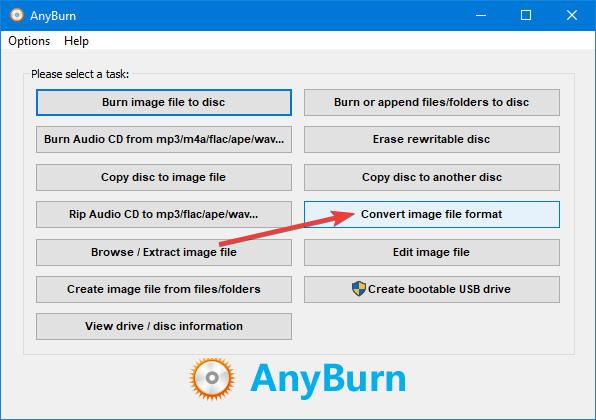This screenshot has height=420, width=596.
Task: Click Erase rewritable disc button
Action: 432,139
